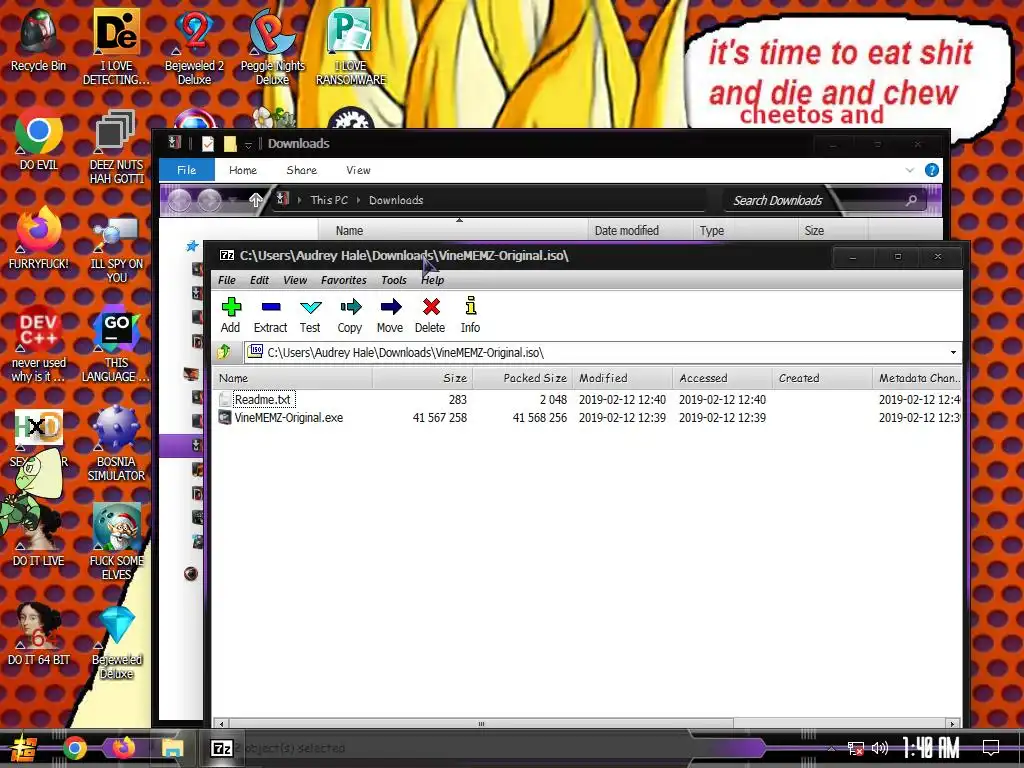Screen dimensions: 1024x768
Task: Expand the ribbon chevron in Downloads explorer
Action: [x=910, y=170]
